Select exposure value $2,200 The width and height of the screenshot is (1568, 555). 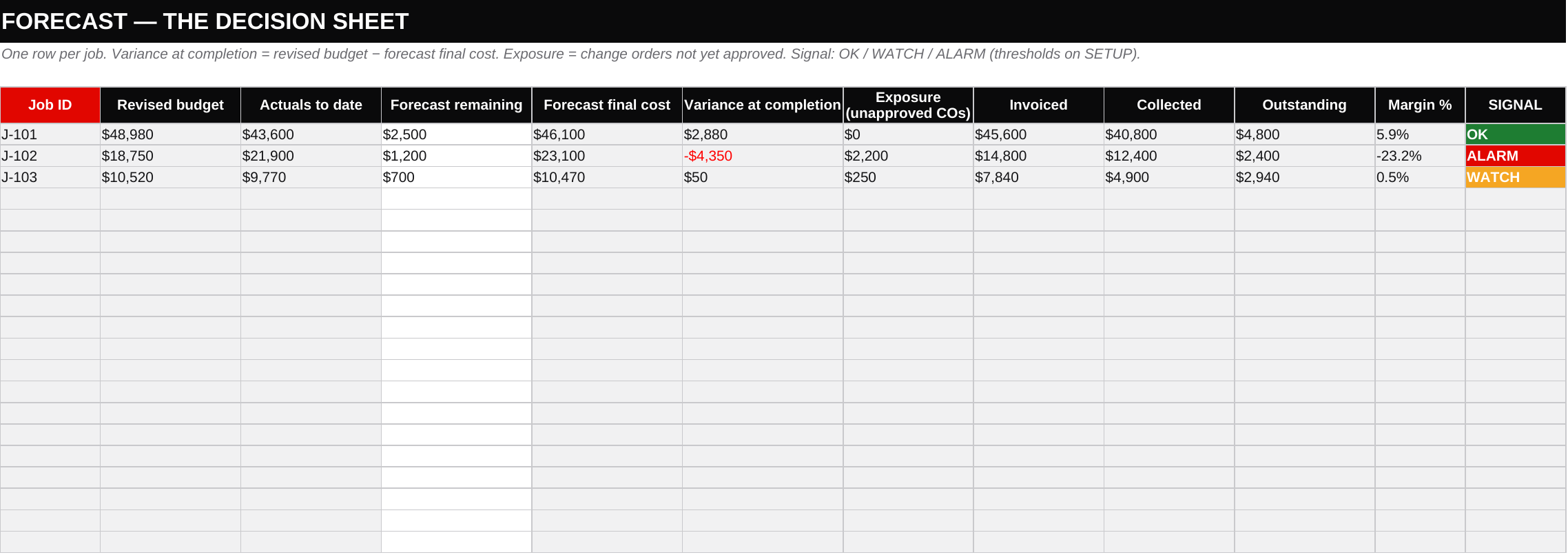click(x=908, y=156)
